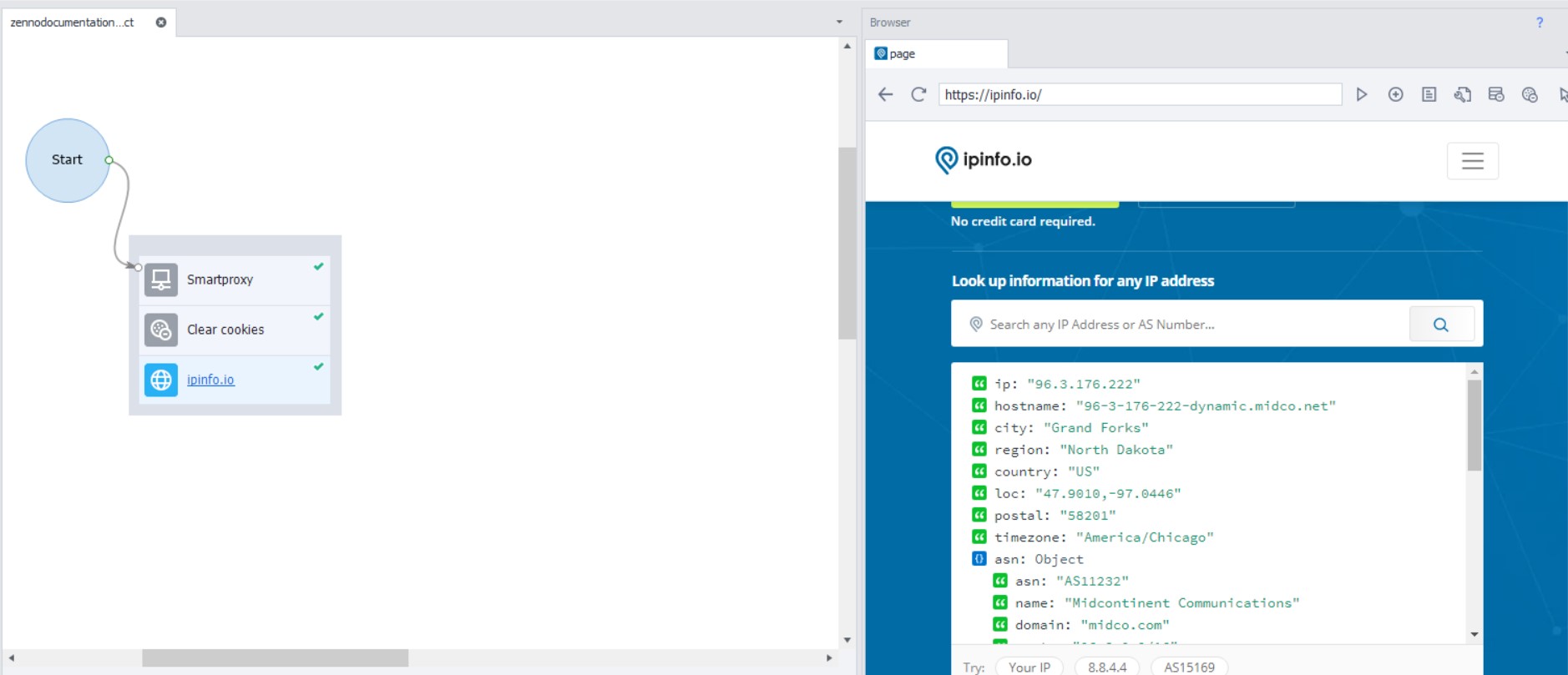The width and height of the screenshot is (1568, 675).
Task: Click domain value "midco.com"
Action: coord(1125,624)
